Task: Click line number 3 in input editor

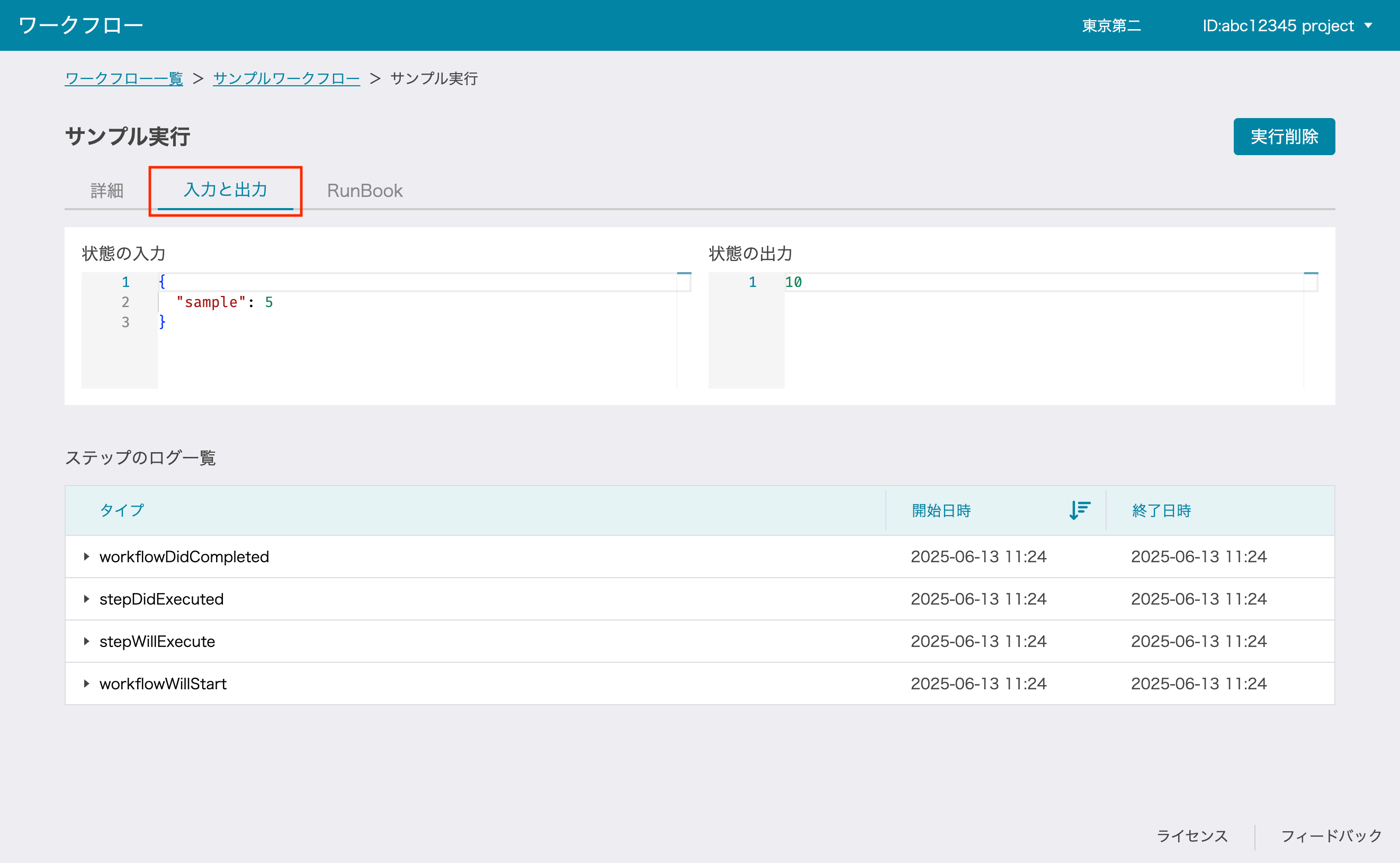Action: 125,322
